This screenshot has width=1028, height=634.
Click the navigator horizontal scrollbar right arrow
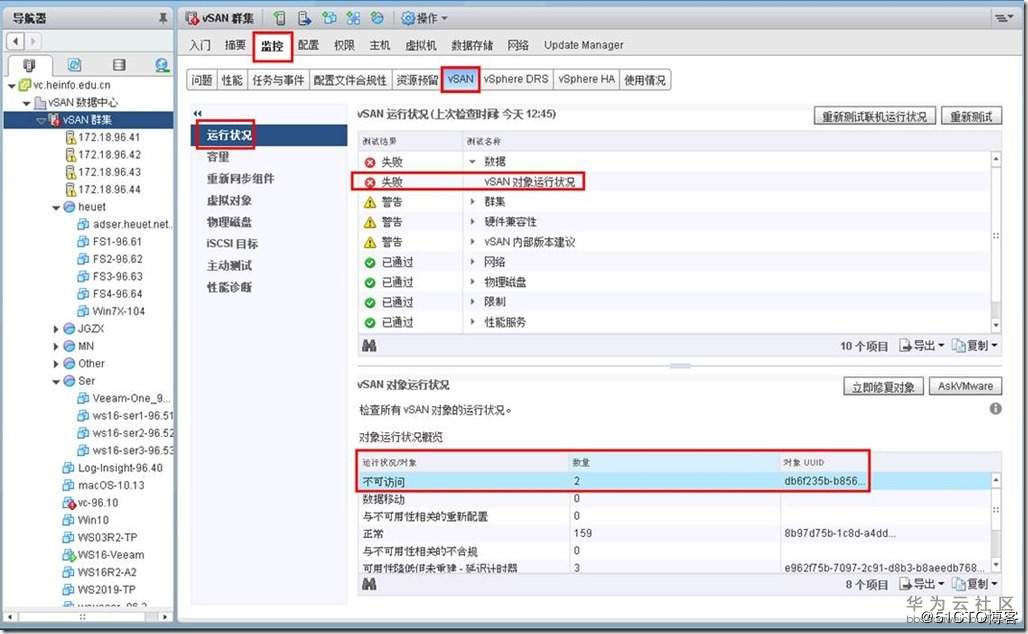click(x=165, y=617)
